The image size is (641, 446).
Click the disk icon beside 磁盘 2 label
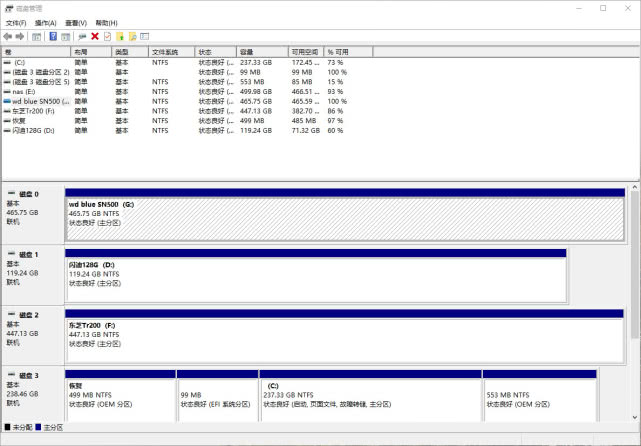11,314
